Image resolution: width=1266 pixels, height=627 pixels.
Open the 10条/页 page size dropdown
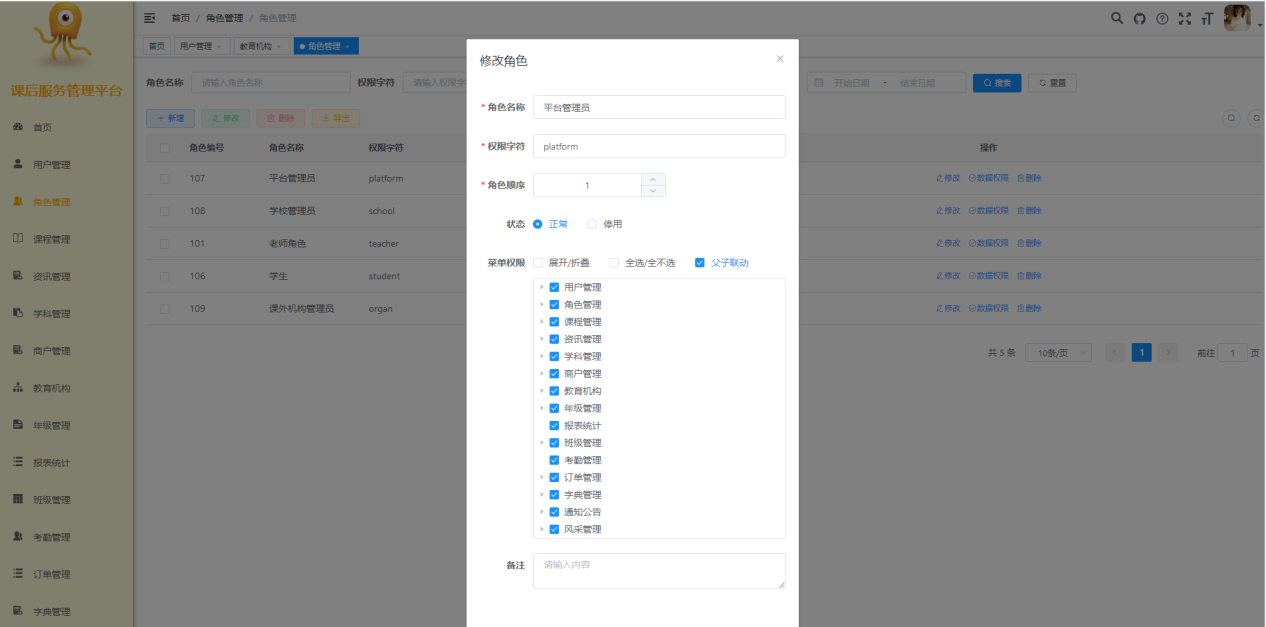click(1057, 353)
